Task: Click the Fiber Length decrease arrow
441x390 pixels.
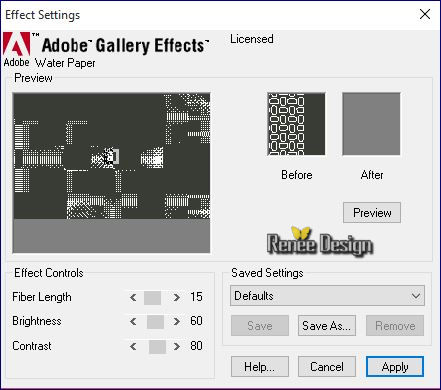Action: [x=133, y=297]
